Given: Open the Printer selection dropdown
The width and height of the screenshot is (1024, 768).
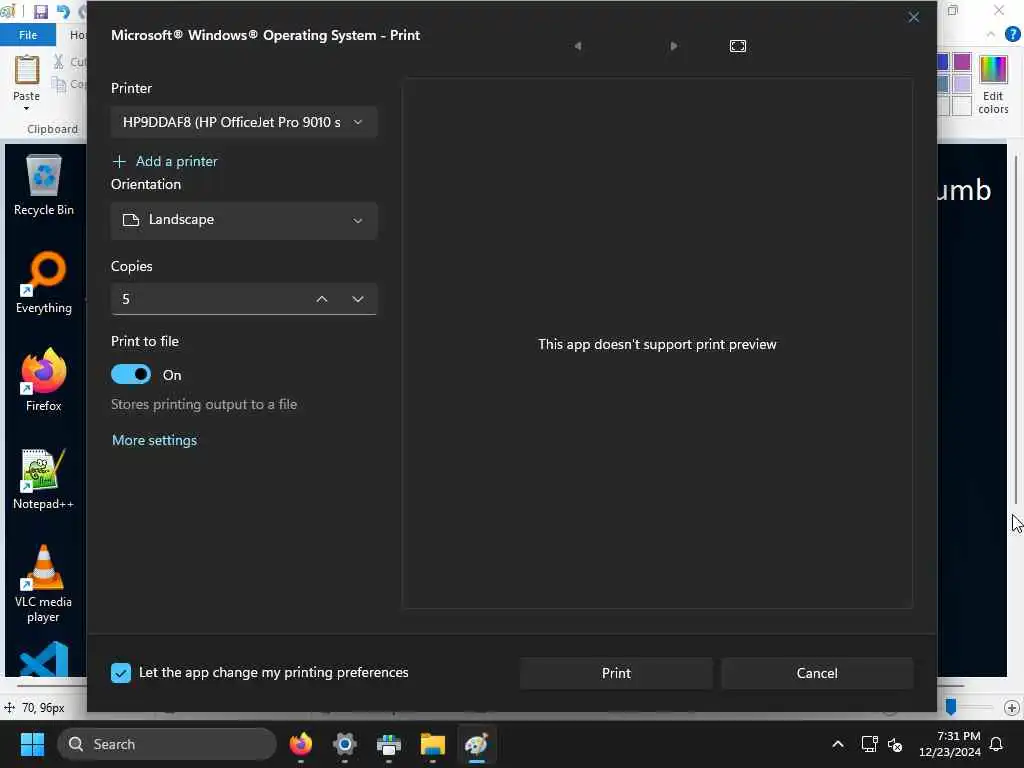Looking at the screenshot, I should point(244,122).
